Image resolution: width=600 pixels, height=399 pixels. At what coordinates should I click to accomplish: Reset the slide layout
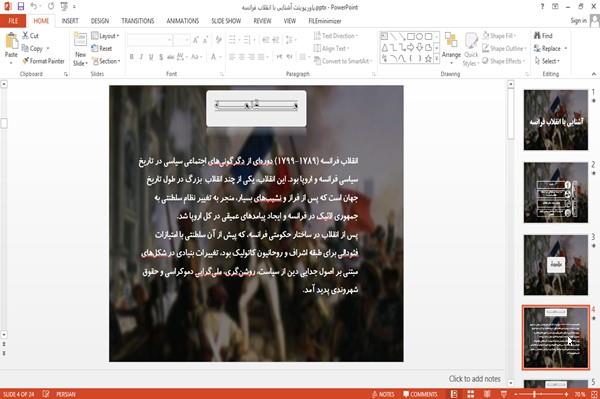click(102, 48)
